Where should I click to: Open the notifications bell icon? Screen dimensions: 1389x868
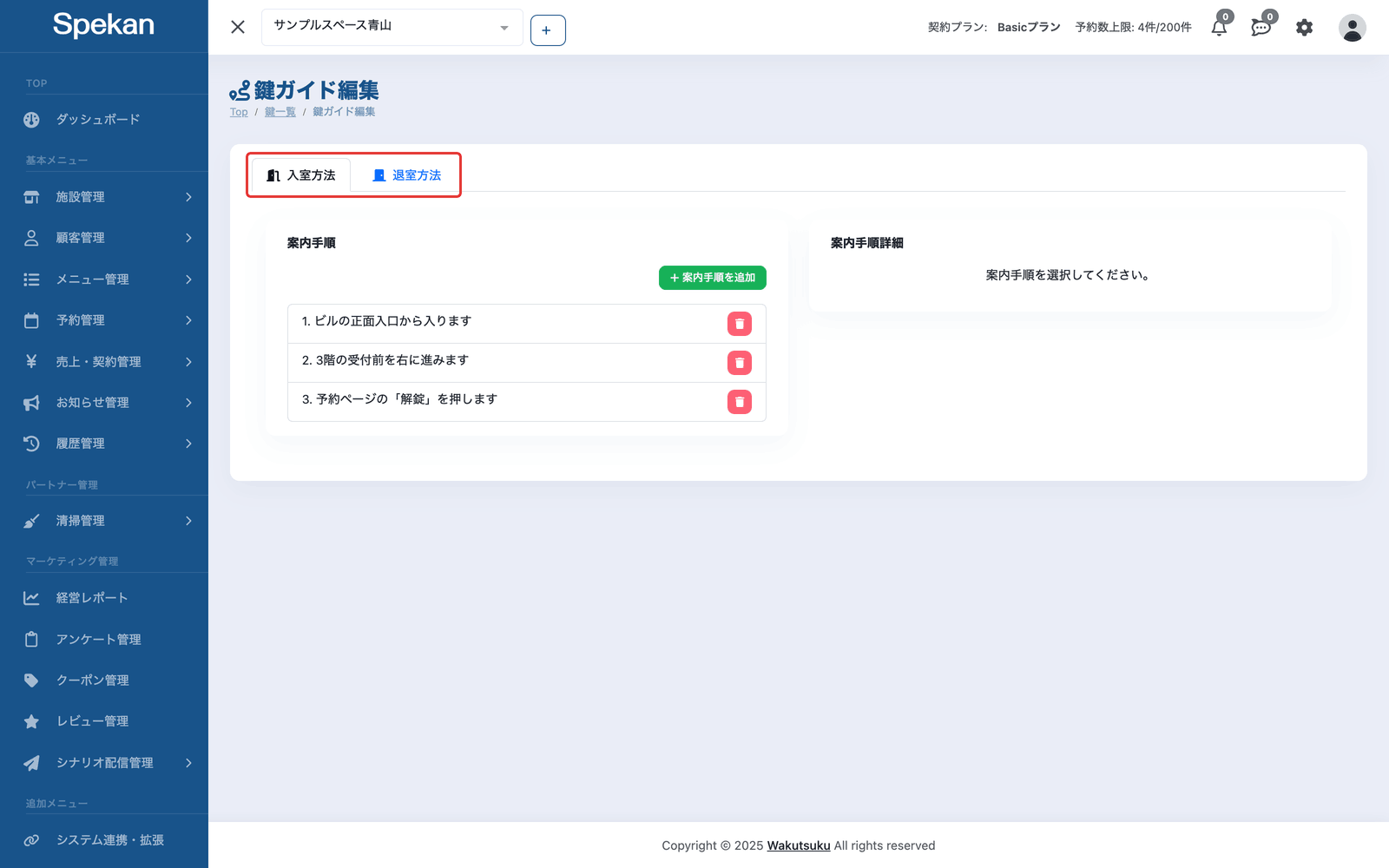point(1220,27)
